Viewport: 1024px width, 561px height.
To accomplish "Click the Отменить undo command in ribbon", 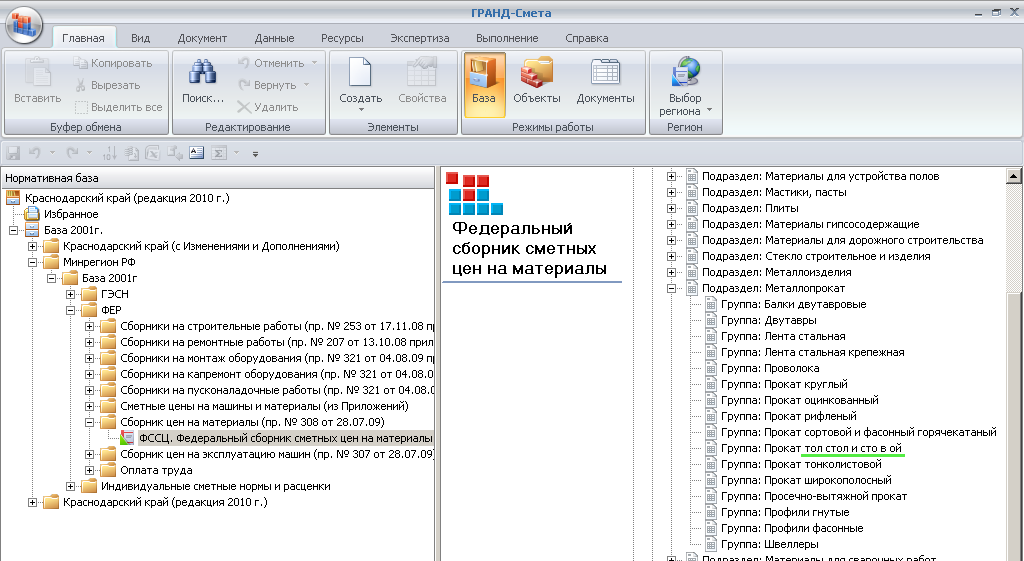I will coord(270,63).
